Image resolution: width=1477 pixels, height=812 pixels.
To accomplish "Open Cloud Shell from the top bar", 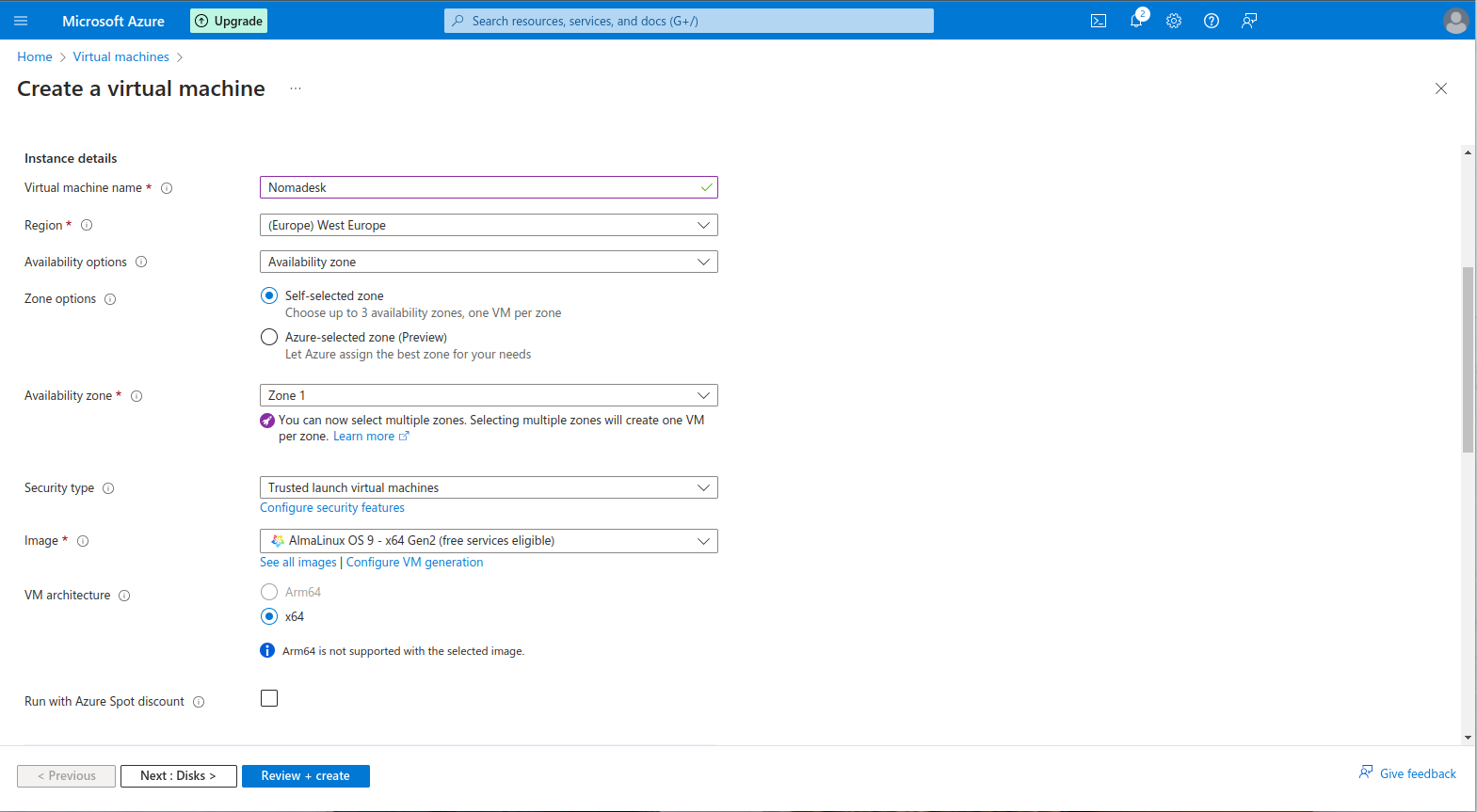I will tap(1099, 21).
